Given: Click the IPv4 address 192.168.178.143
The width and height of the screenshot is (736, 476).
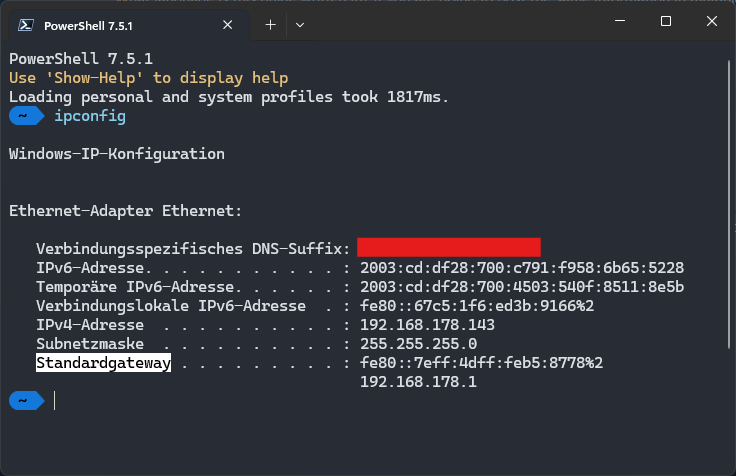Looking at the screenshot, I should (427, 325).
